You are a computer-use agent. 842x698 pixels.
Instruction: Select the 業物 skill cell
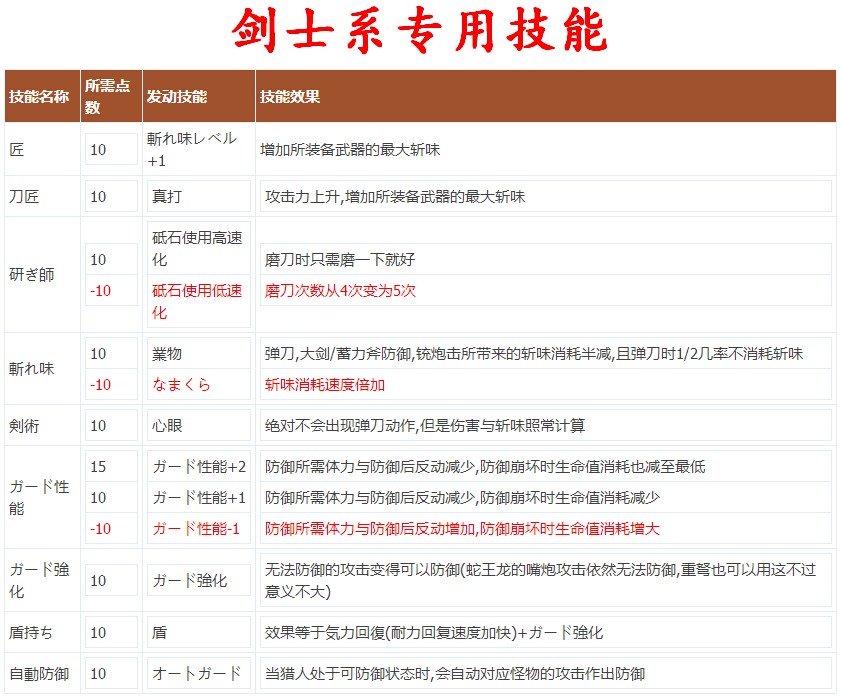tap(199, 353)
